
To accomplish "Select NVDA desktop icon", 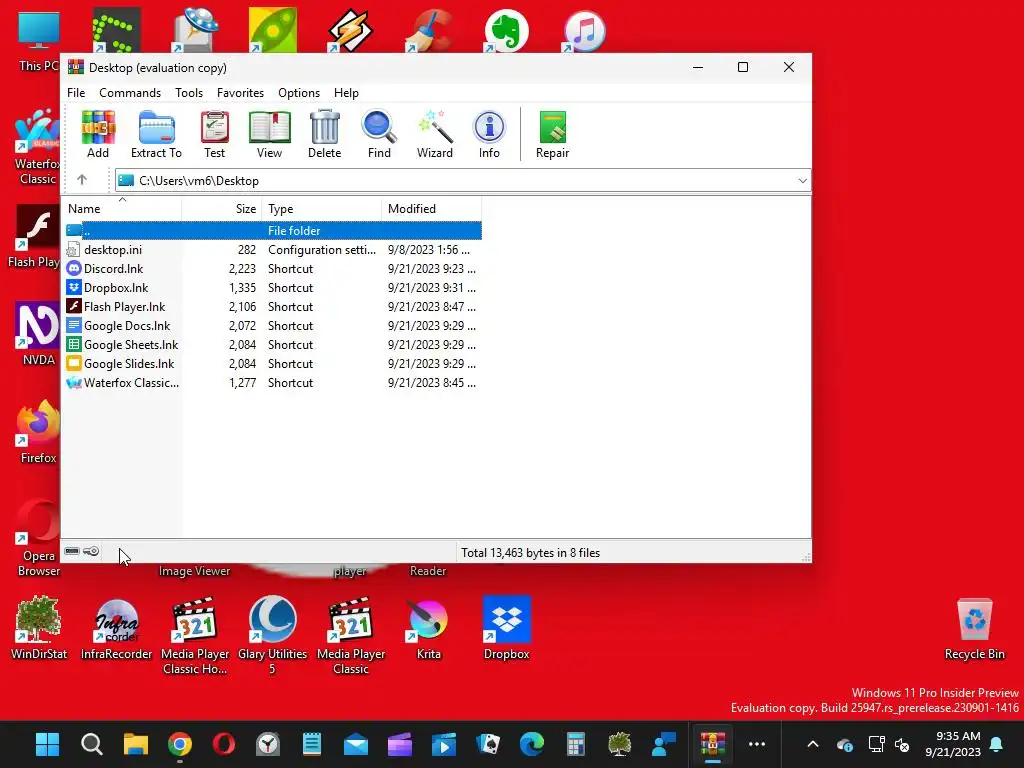I will coord(39,333).
